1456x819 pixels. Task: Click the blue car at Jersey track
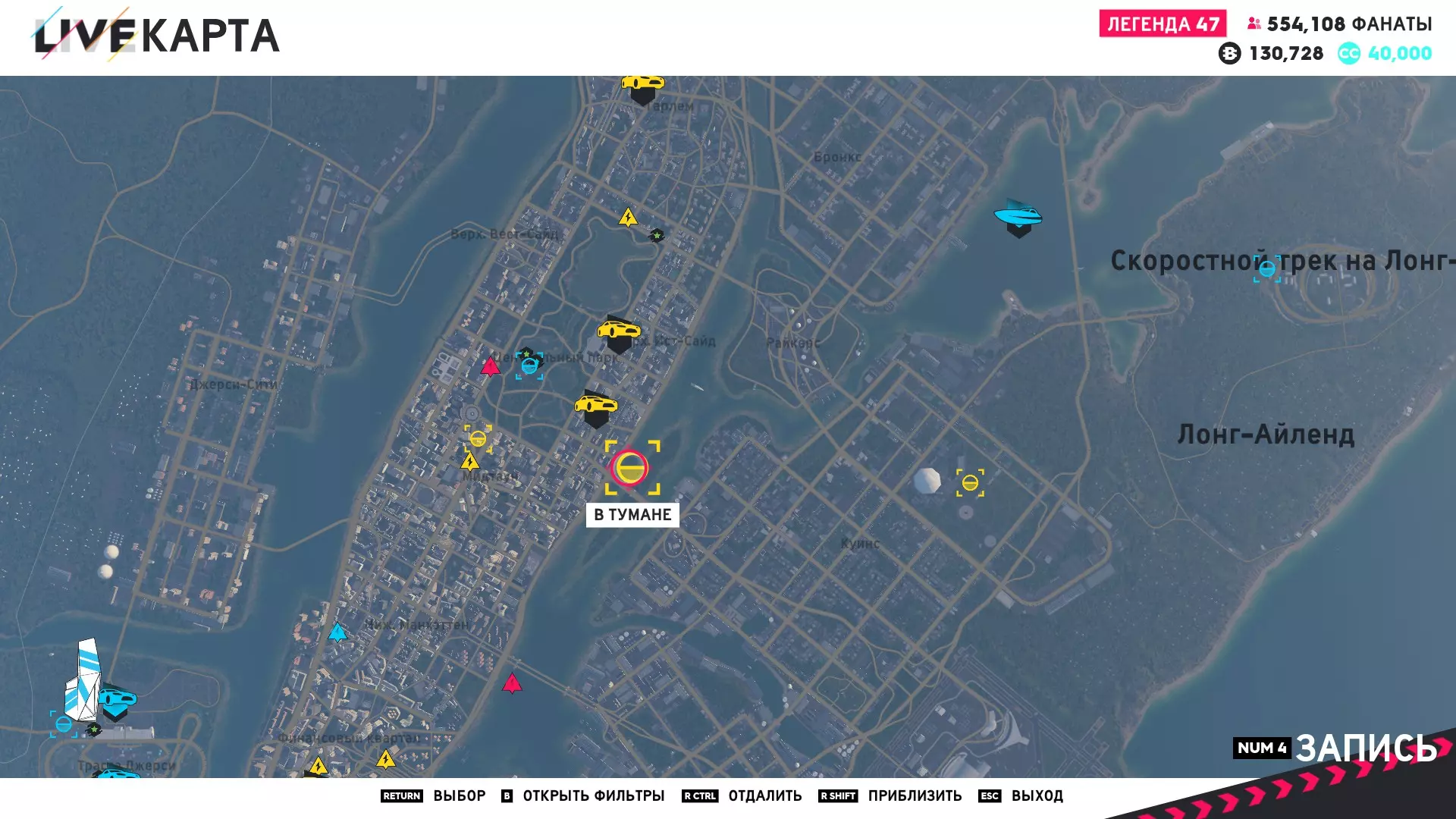point(118,699)
